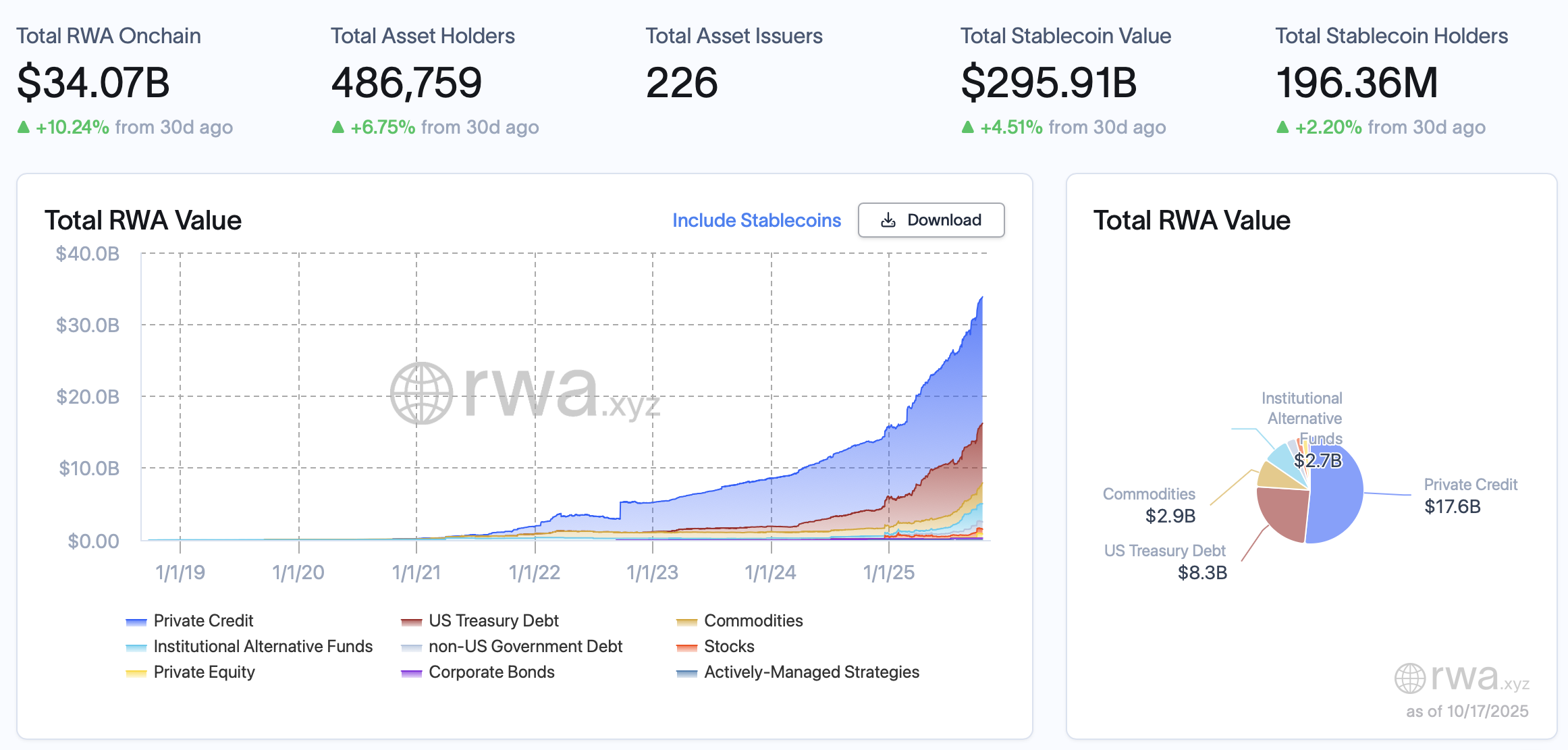Screen dimensions: 1568x750
Task: Click the Institutional Alternative Funds legend entry
Action: coord(263,646)
